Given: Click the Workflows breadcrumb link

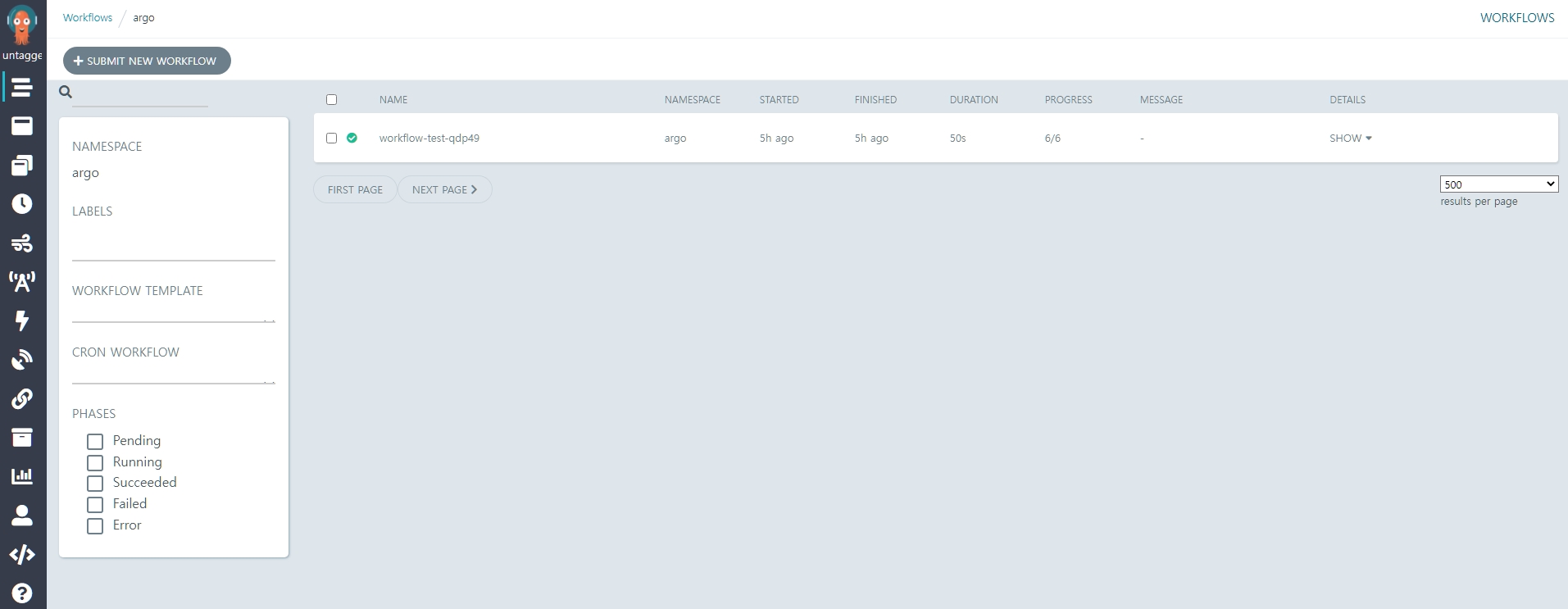Looking at the screenshot, I should (x=88, y=18).
